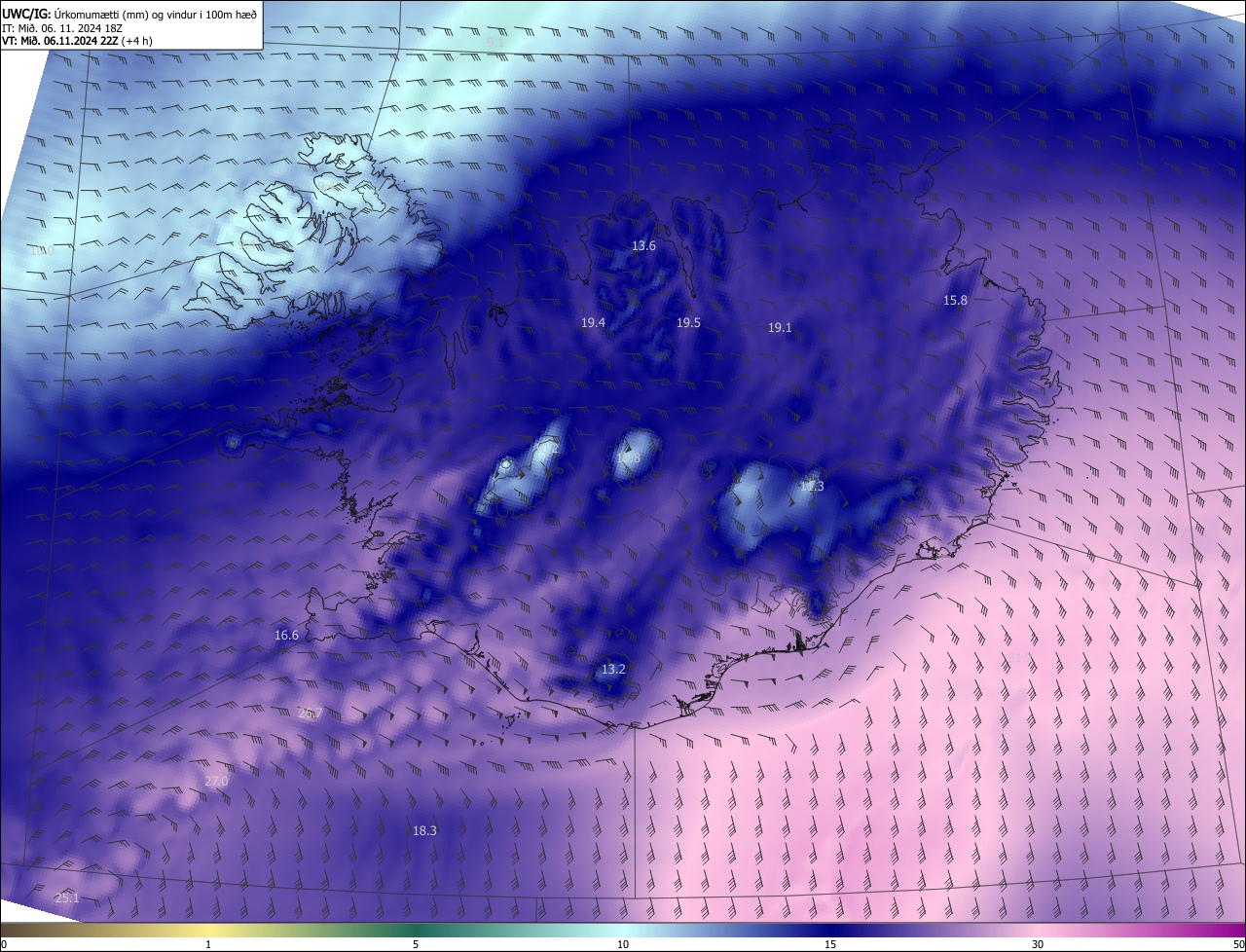Click the 19.1 value label
Screen dimensions: 1246x952
(780, 328)
